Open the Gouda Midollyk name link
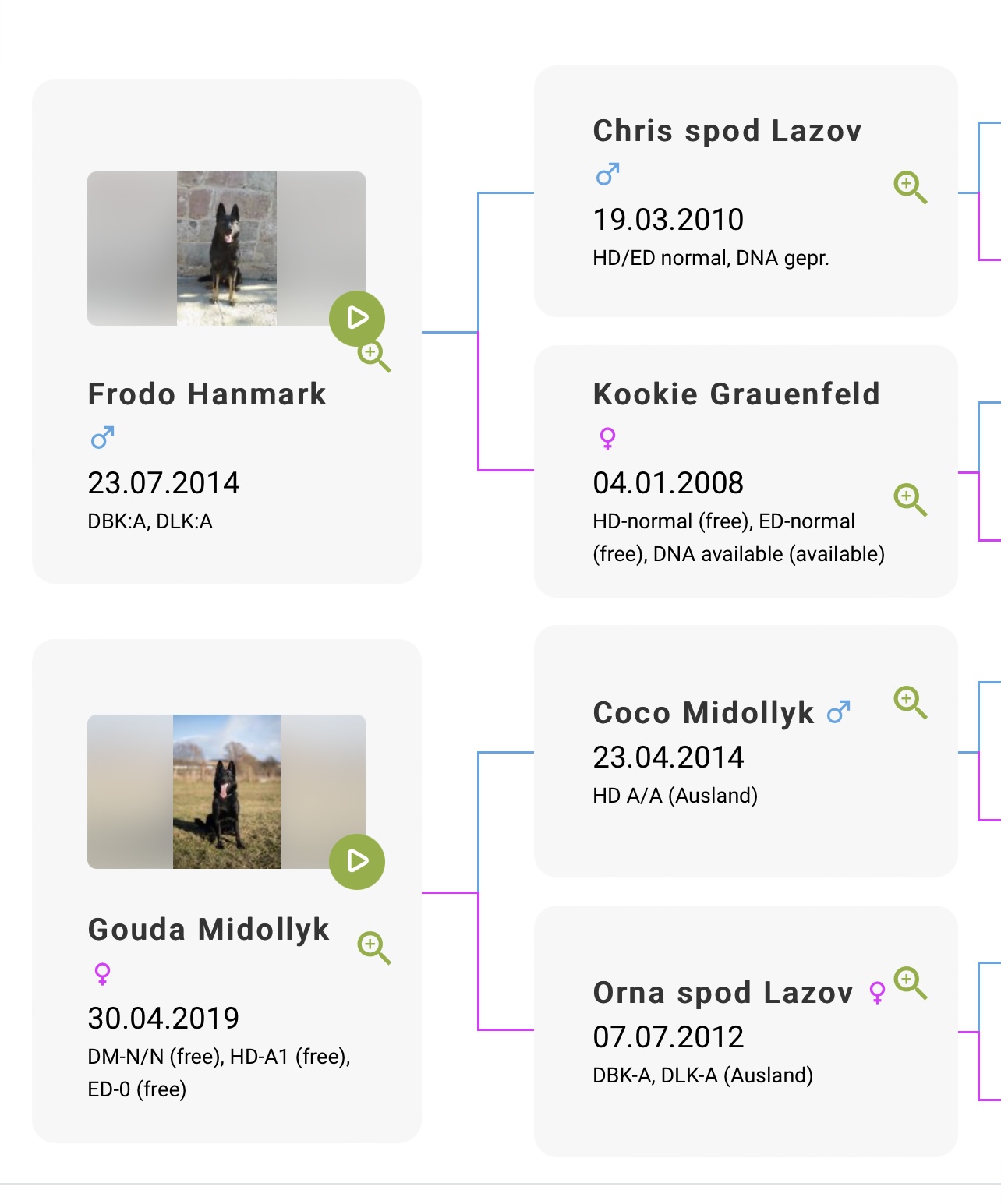 click(x=208, y=930)
